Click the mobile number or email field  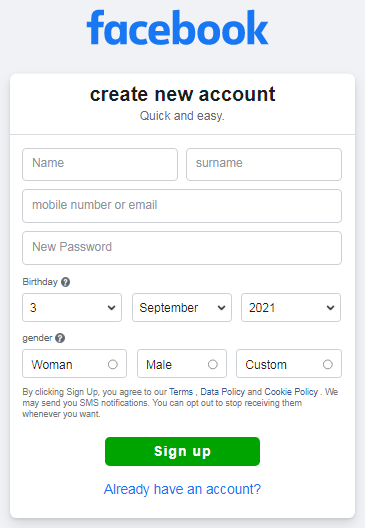tap(182, 206)
